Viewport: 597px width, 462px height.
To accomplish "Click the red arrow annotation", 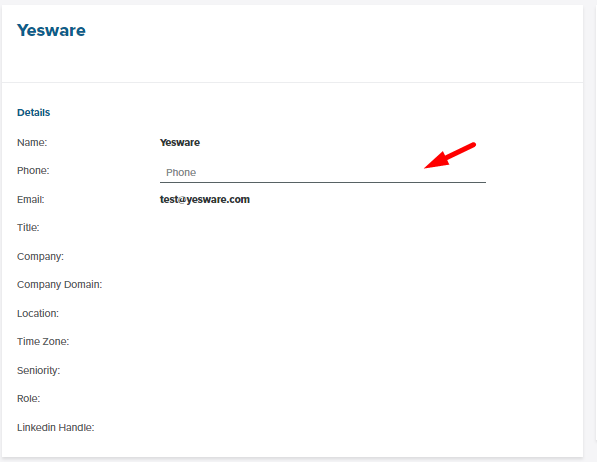I will [x=450, y=155].
